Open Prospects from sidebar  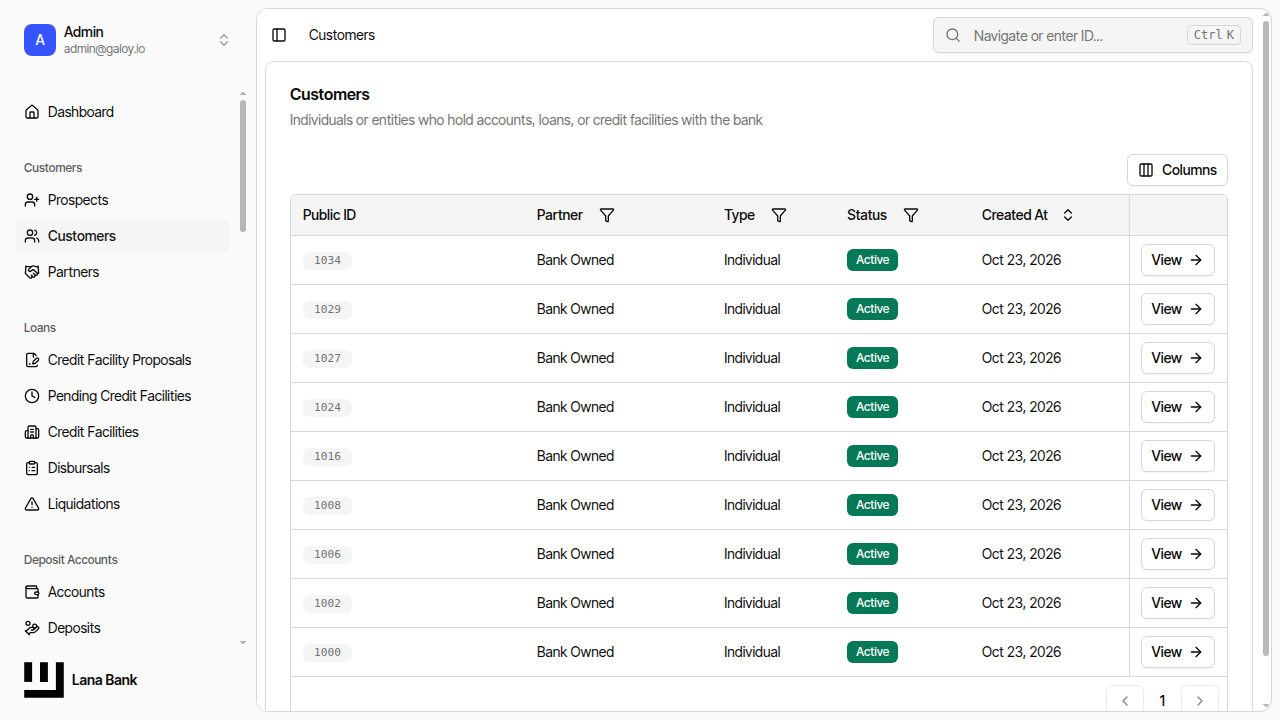coord(123,200)
